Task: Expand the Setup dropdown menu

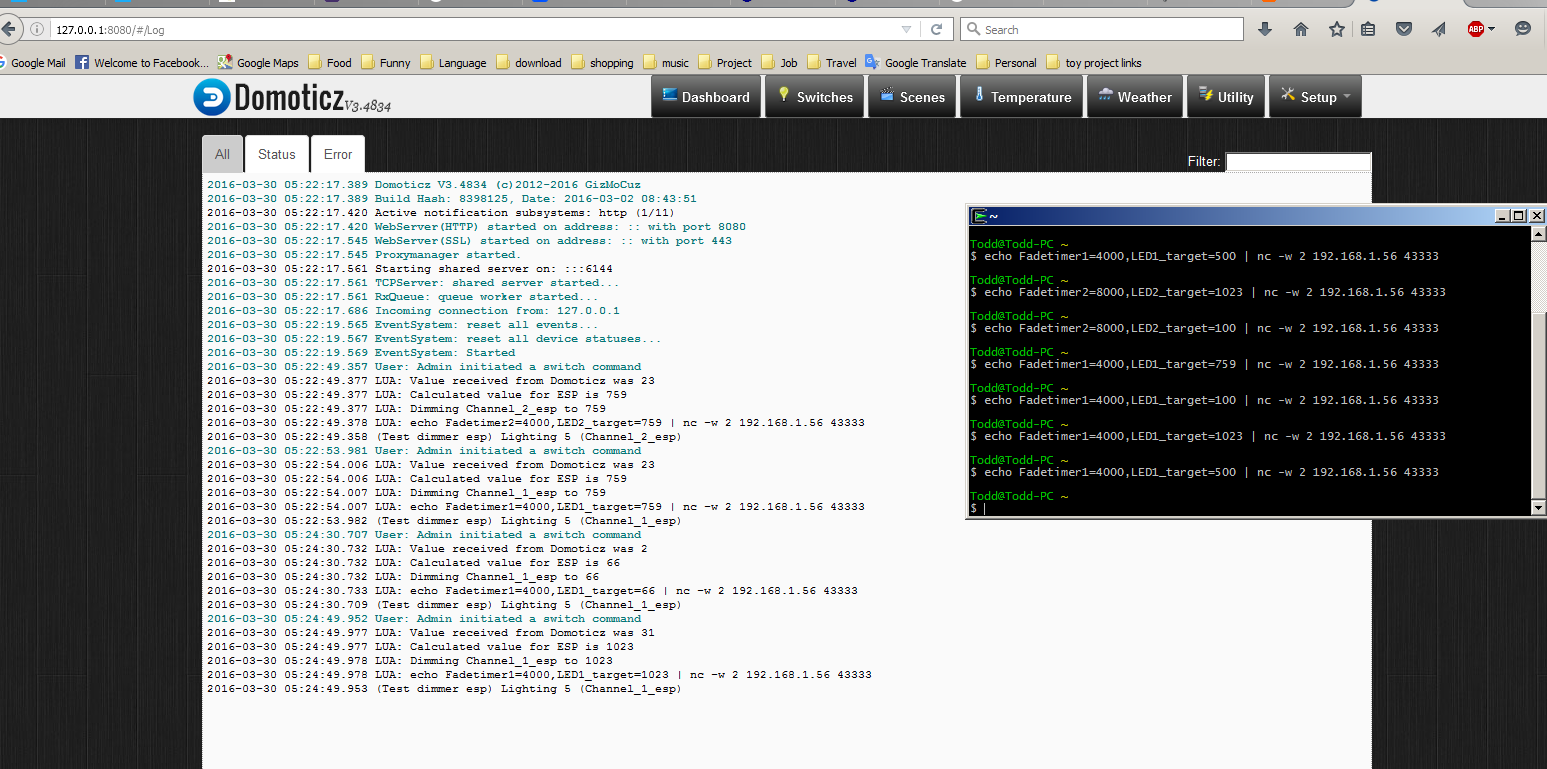Action: coord(1315,97)
